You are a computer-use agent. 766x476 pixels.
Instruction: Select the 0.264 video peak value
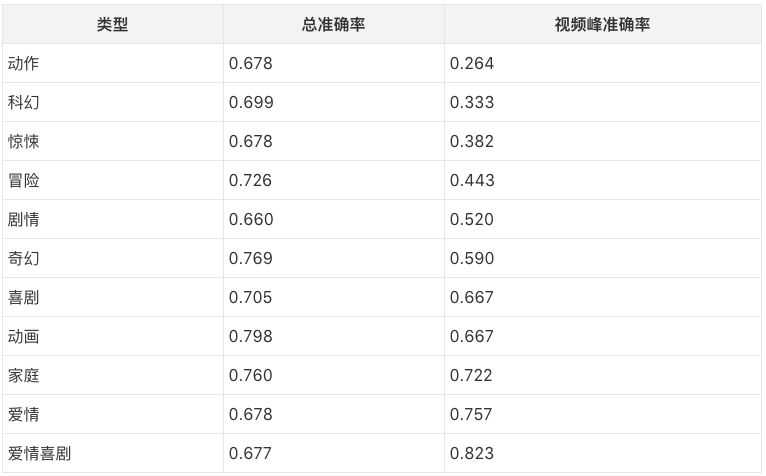(472, 64)
